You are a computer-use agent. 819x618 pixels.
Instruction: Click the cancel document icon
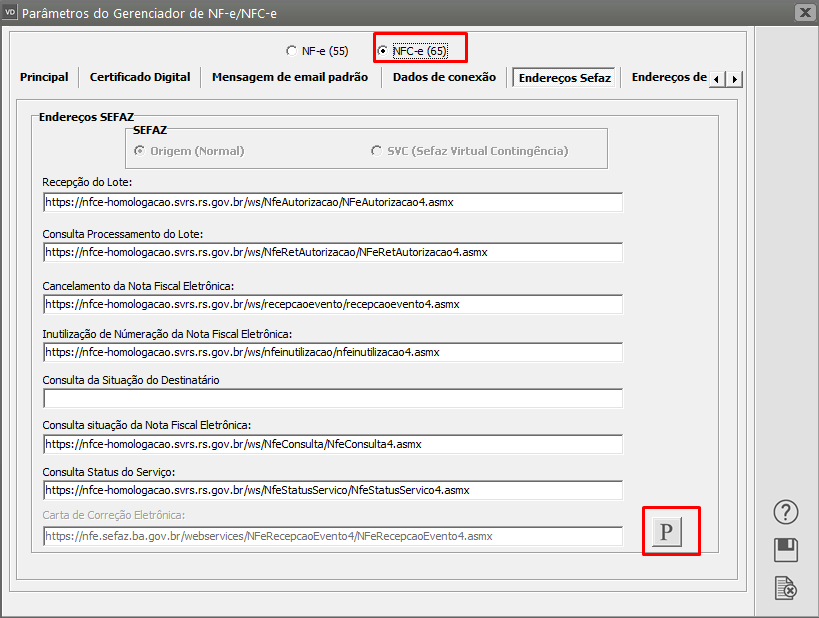786,588
